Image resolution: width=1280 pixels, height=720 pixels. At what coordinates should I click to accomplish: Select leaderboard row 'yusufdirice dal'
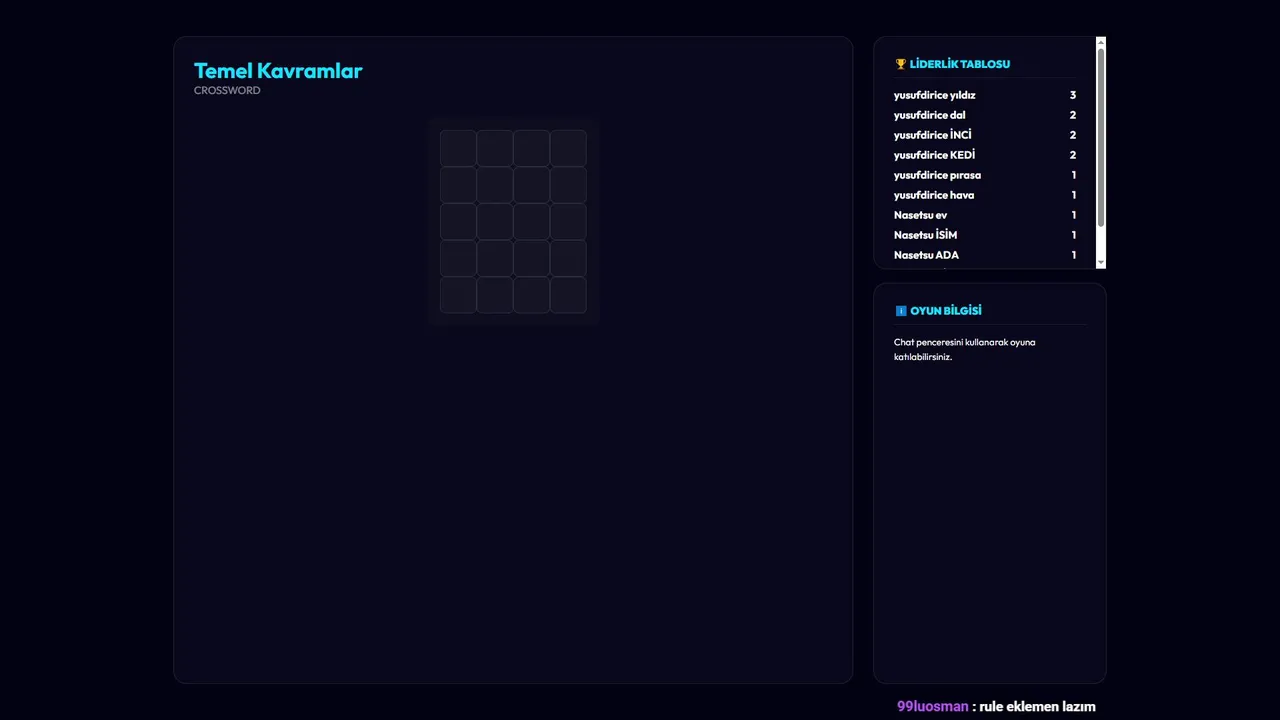click(985, 115)
